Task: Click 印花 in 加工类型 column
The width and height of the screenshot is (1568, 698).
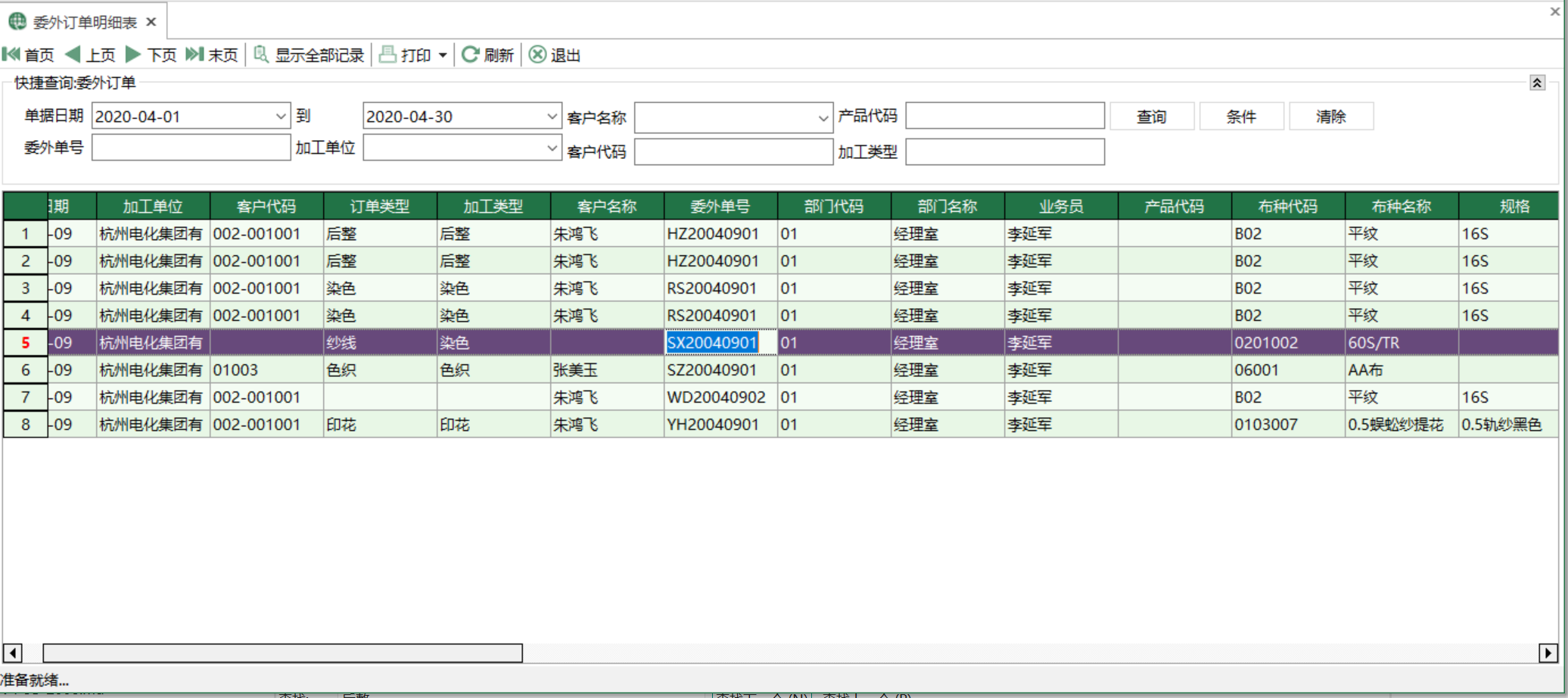Action: point(493,424)
